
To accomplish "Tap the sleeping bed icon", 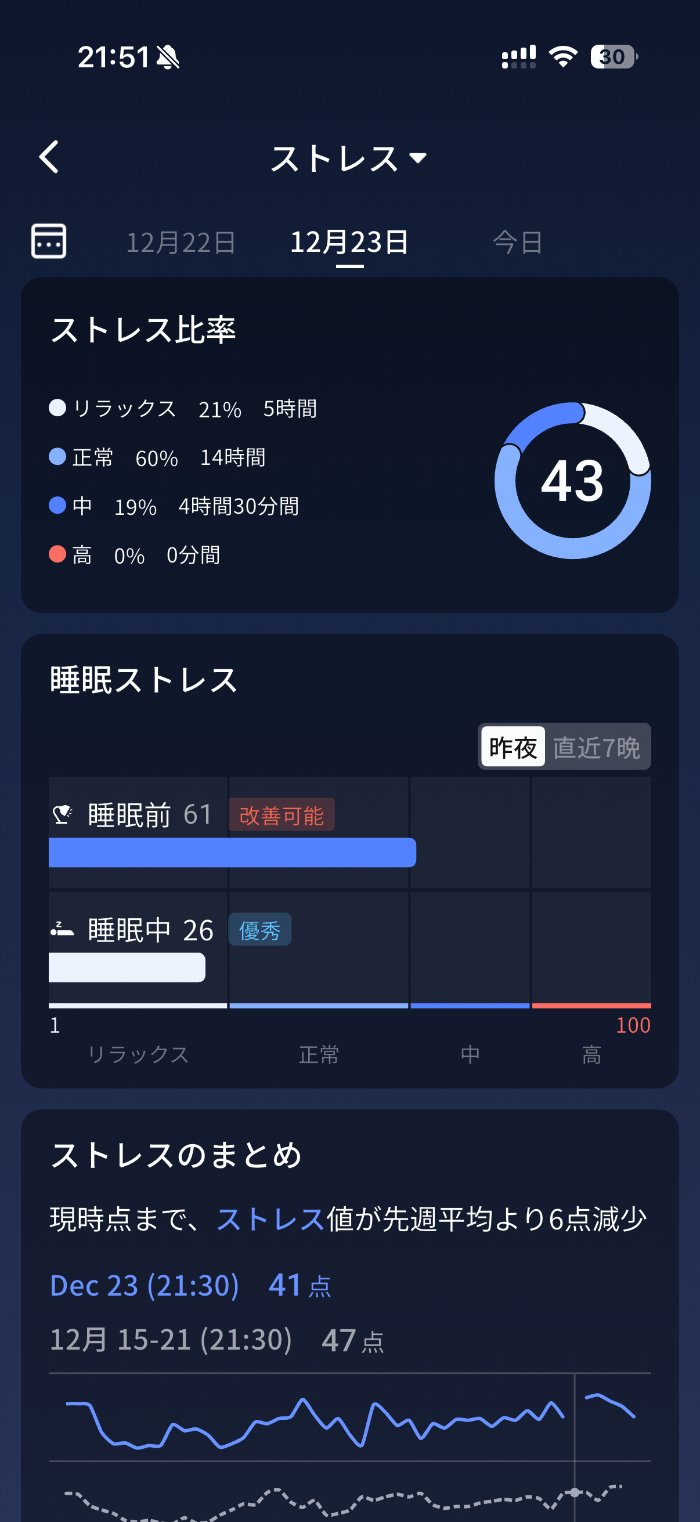I will coord(62,930).
